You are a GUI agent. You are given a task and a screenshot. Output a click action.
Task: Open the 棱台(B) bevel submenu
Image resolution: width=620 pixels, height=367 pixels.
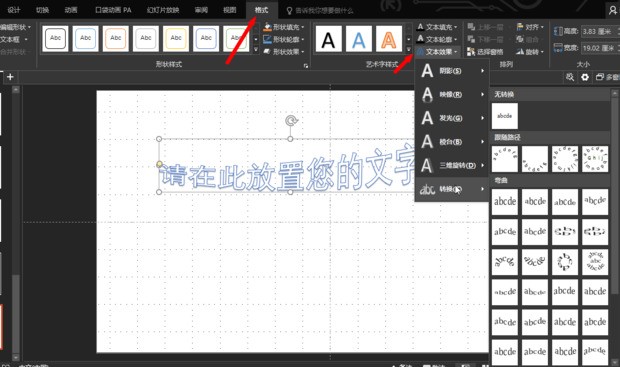pos(452,142)
